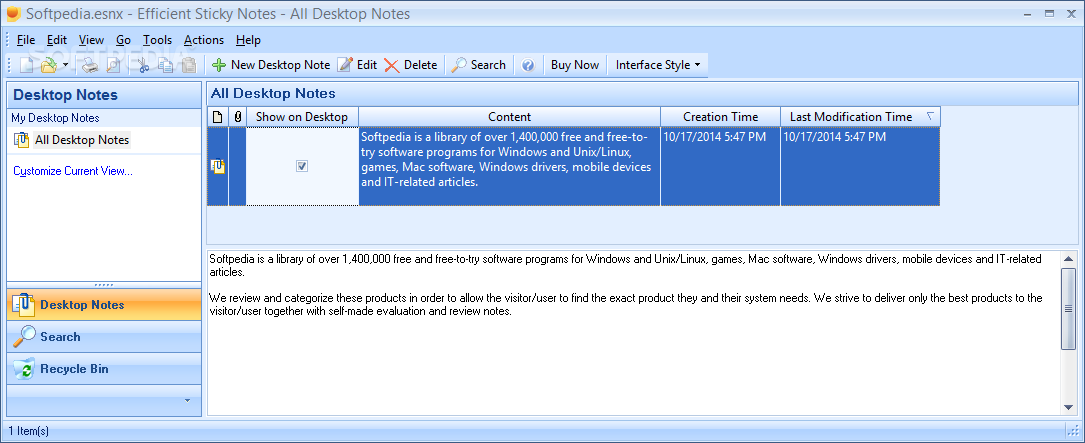Click the Print Preview icon

pyautogui.click(x=113, y=65)
